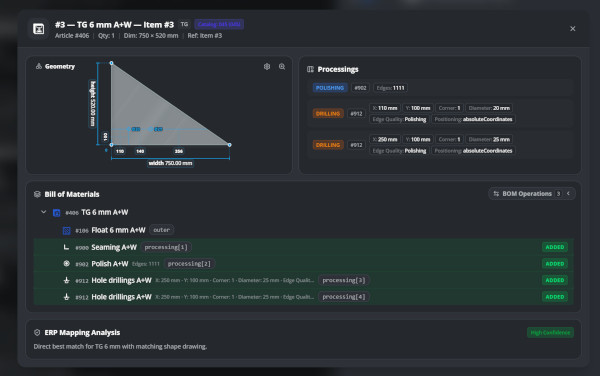The height and width of the screenshot is (376, 600).
Task: Select the Float 6 mm A+W row
Action: 303,230
